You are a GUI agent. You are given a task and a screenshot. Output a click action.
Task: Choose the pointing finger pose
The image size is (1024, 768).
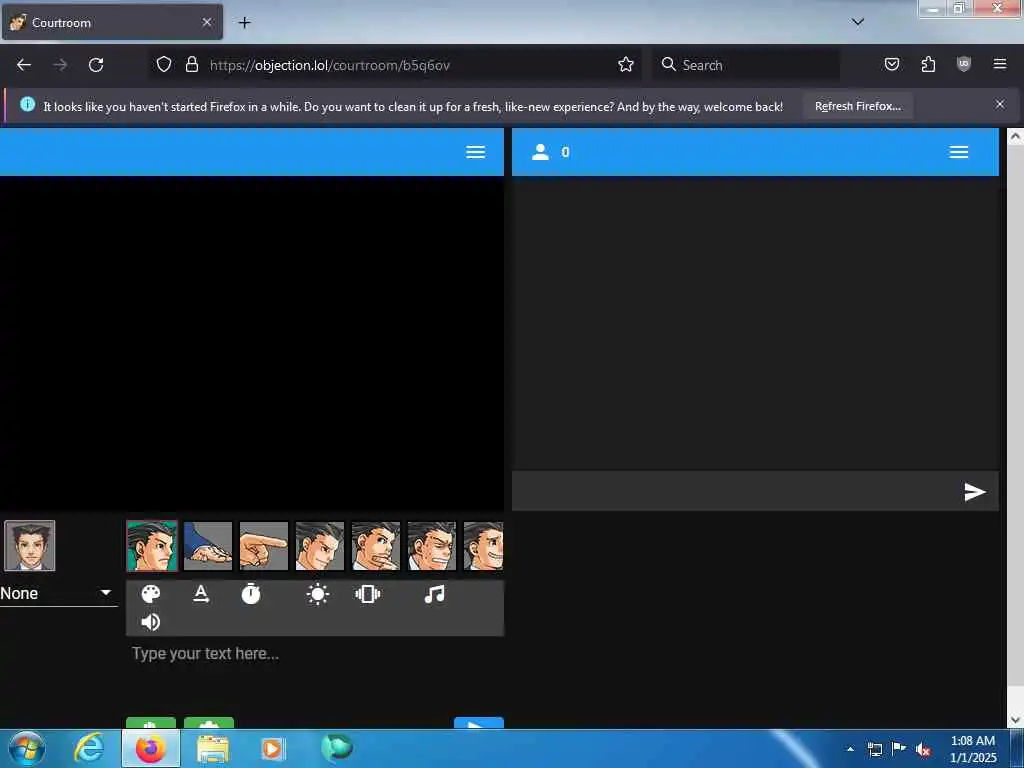coord(264,546)
